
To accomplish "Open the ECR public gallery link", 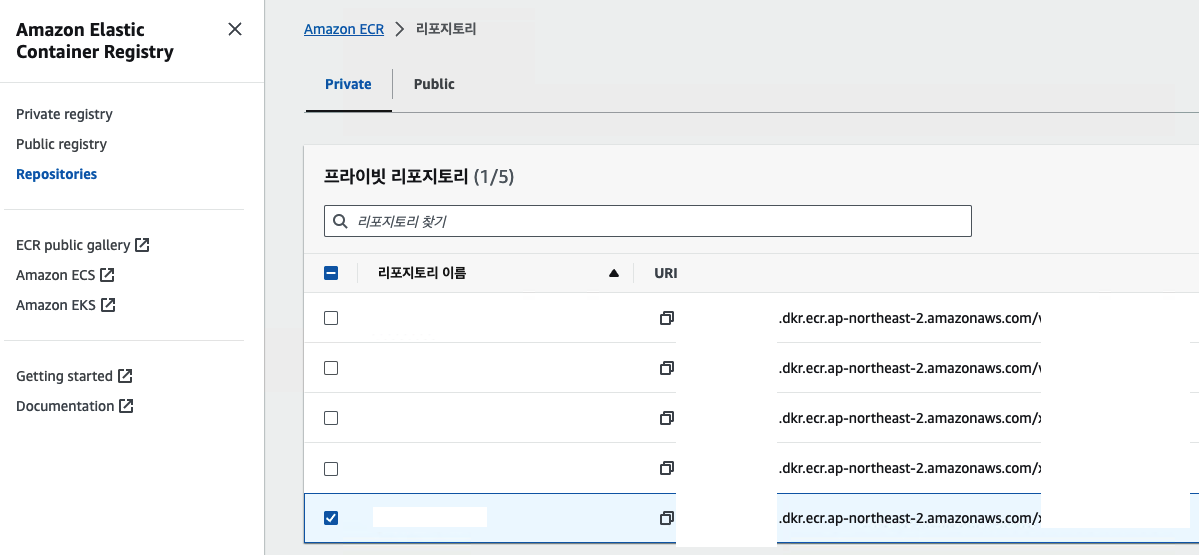I will tap(73, 245).
